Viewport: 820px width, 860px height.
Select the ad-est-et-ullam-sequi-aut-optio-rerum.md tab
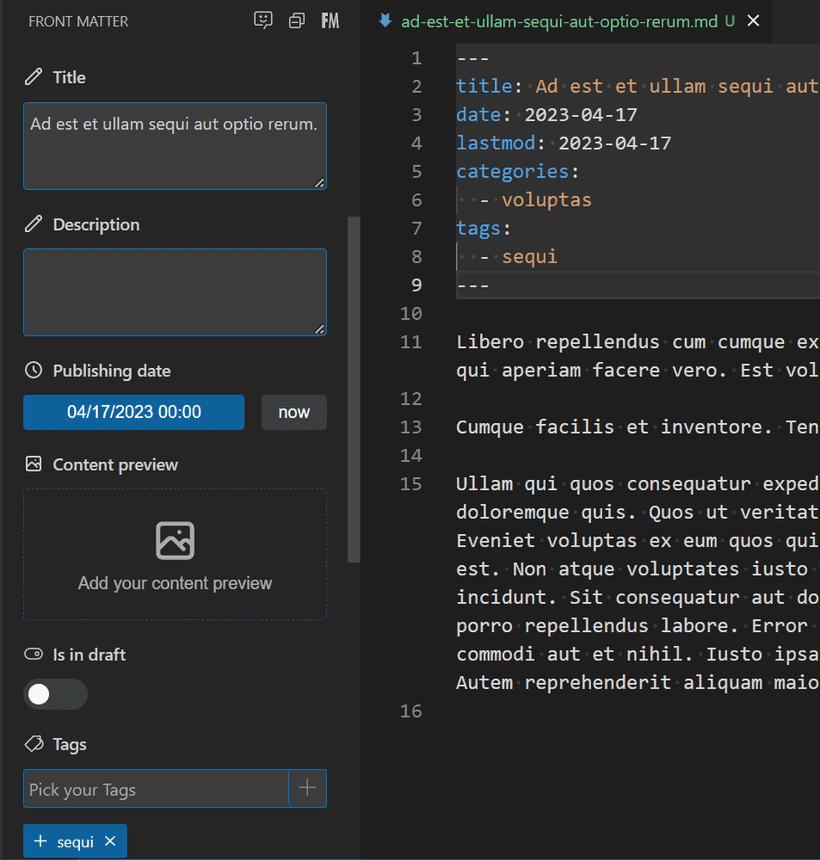coord(558,21)
